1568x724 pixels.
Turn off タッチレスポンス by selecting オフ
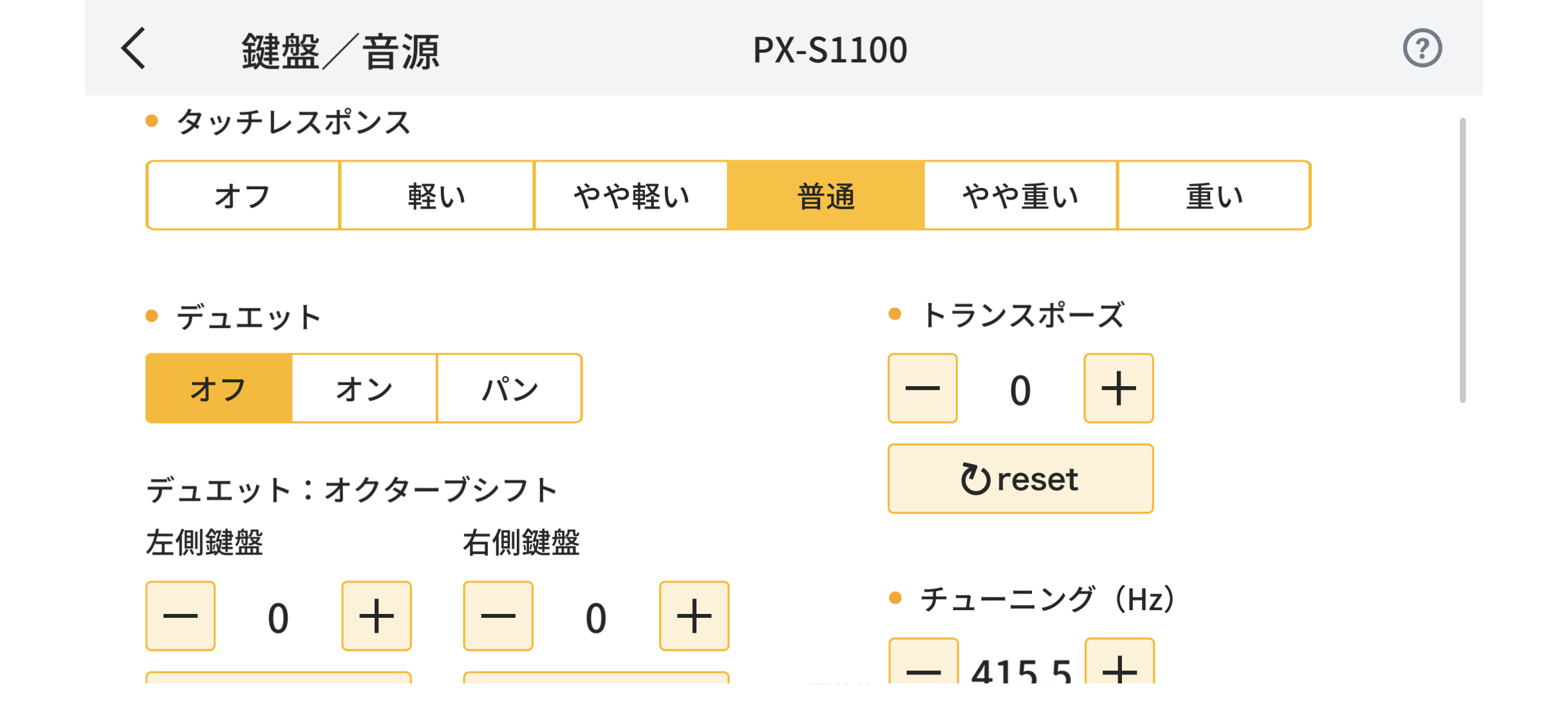(243, 195)
